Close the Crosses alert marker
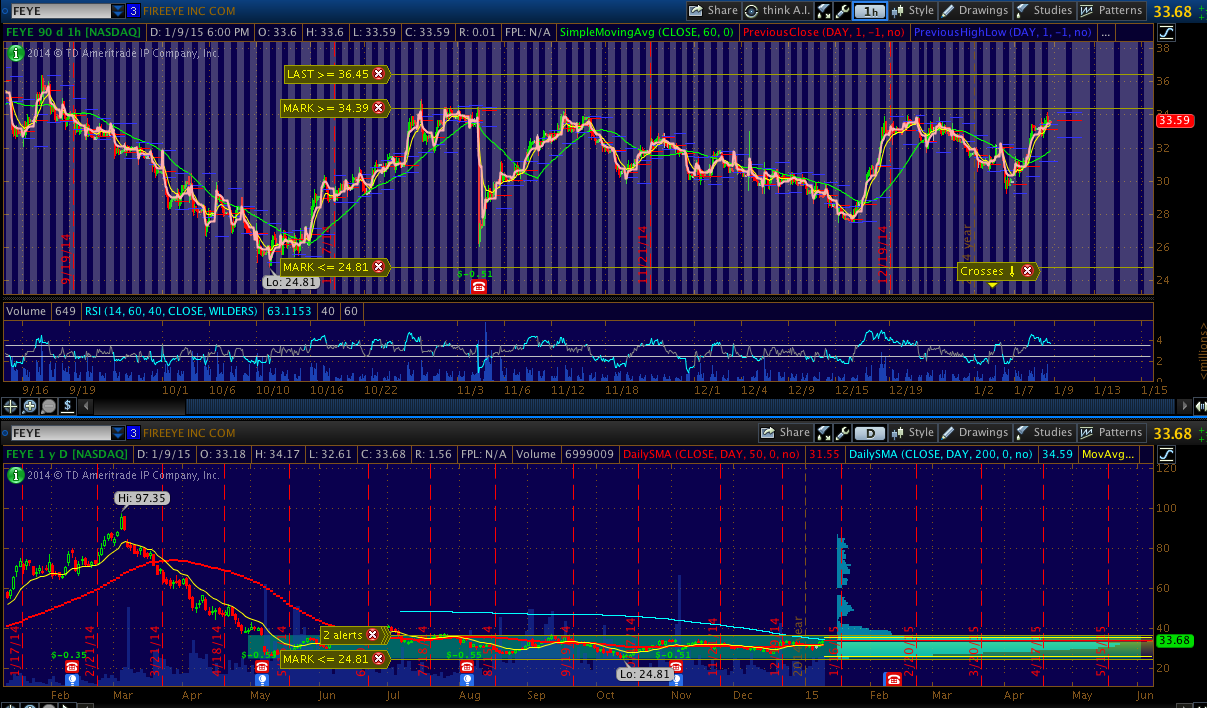The height and width of the screenshot is (708, 1207). (x=1027, y=271)
